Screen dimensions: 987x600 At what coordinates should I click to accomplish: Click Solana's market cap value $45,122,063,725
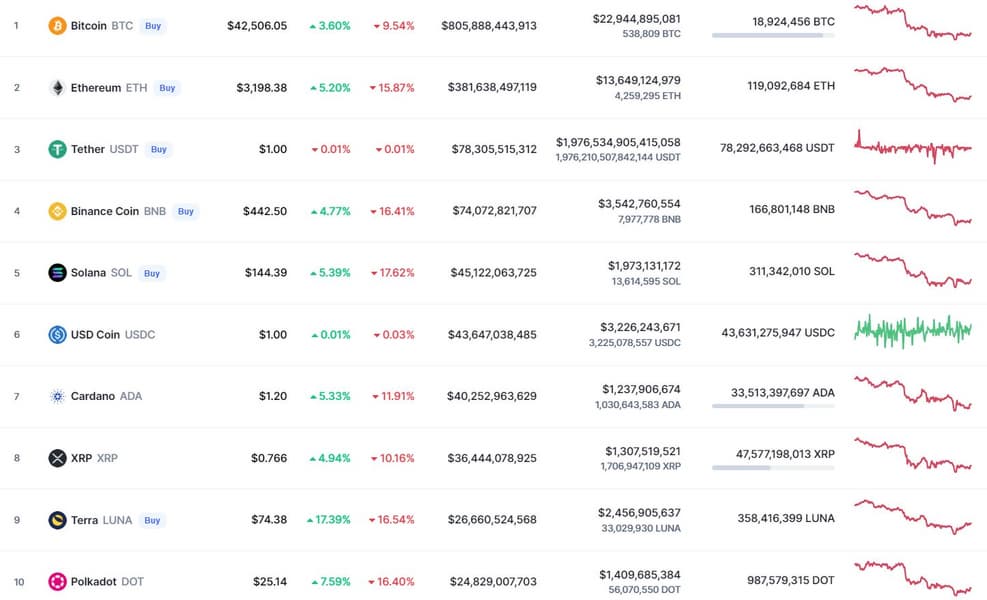488,273
